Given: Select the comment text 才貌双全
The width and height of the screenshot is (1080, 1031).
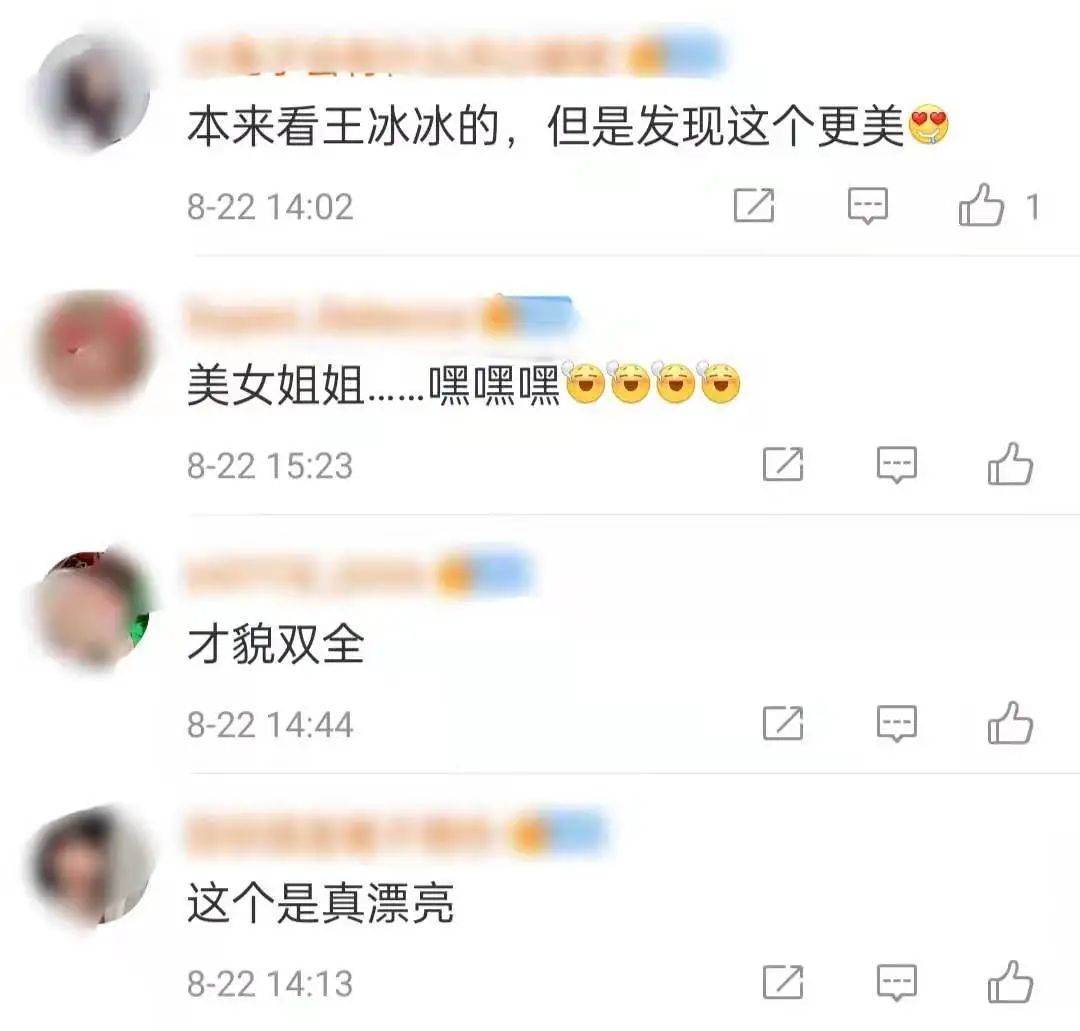Looking at the screenshot, I should pos(276,645).
